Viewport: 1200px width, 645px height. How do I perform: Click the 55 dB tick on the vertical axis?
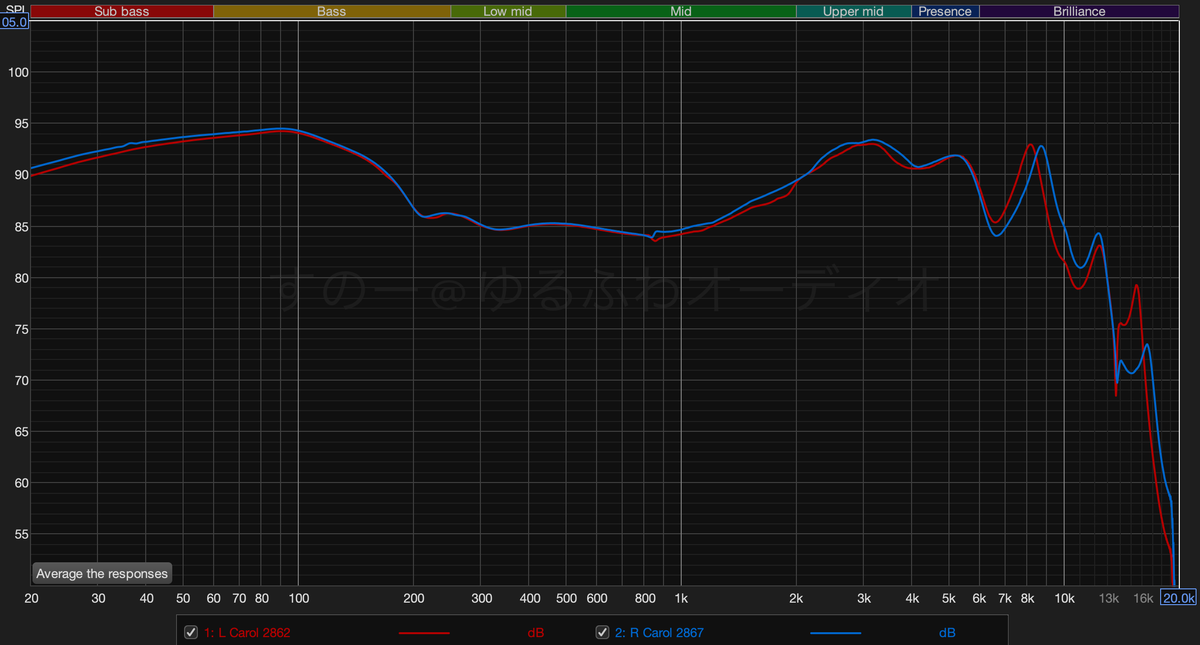click(x=20, y=535)
